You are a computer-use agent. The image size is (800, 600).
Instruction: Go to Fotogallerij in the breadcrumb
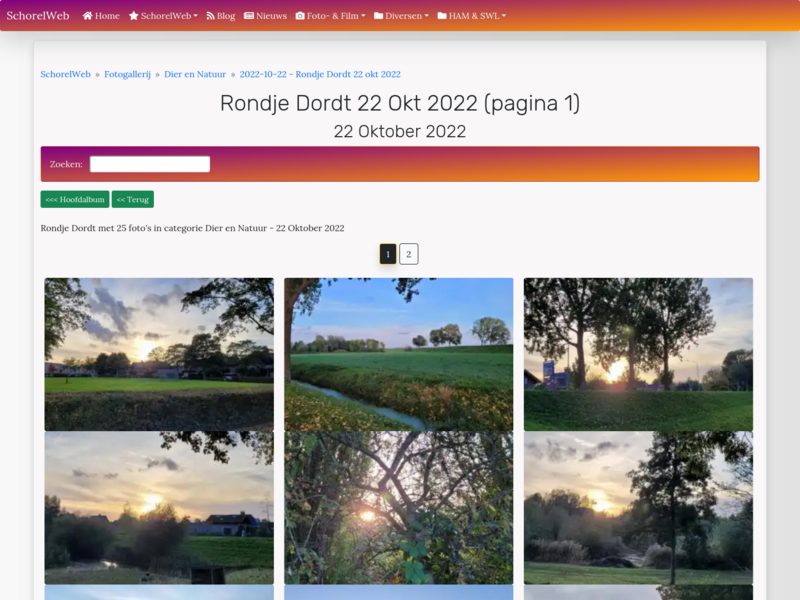click(127, 74)
